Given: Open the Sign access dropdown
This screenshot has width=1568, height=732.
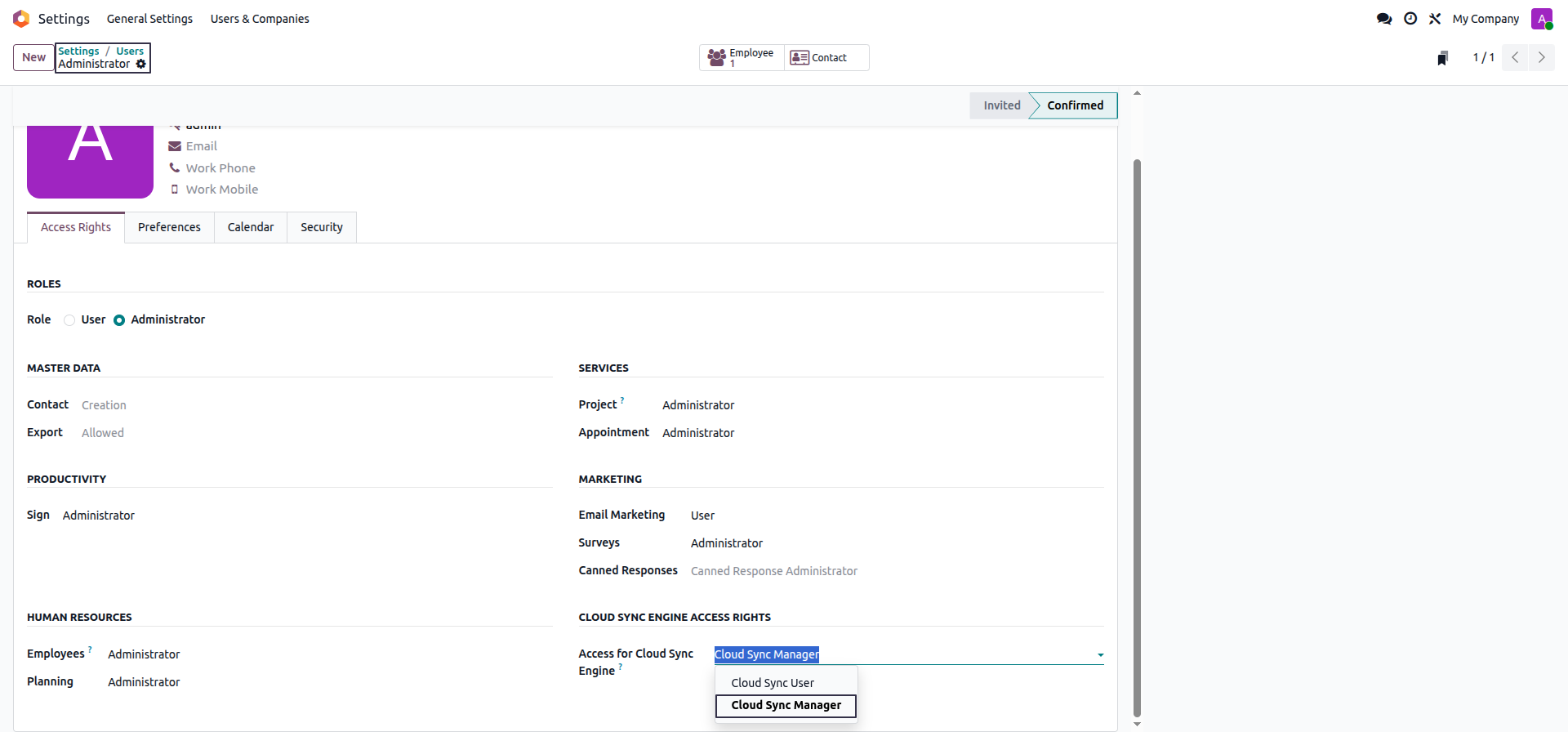Looking at the screenshot, I should 307,516.
